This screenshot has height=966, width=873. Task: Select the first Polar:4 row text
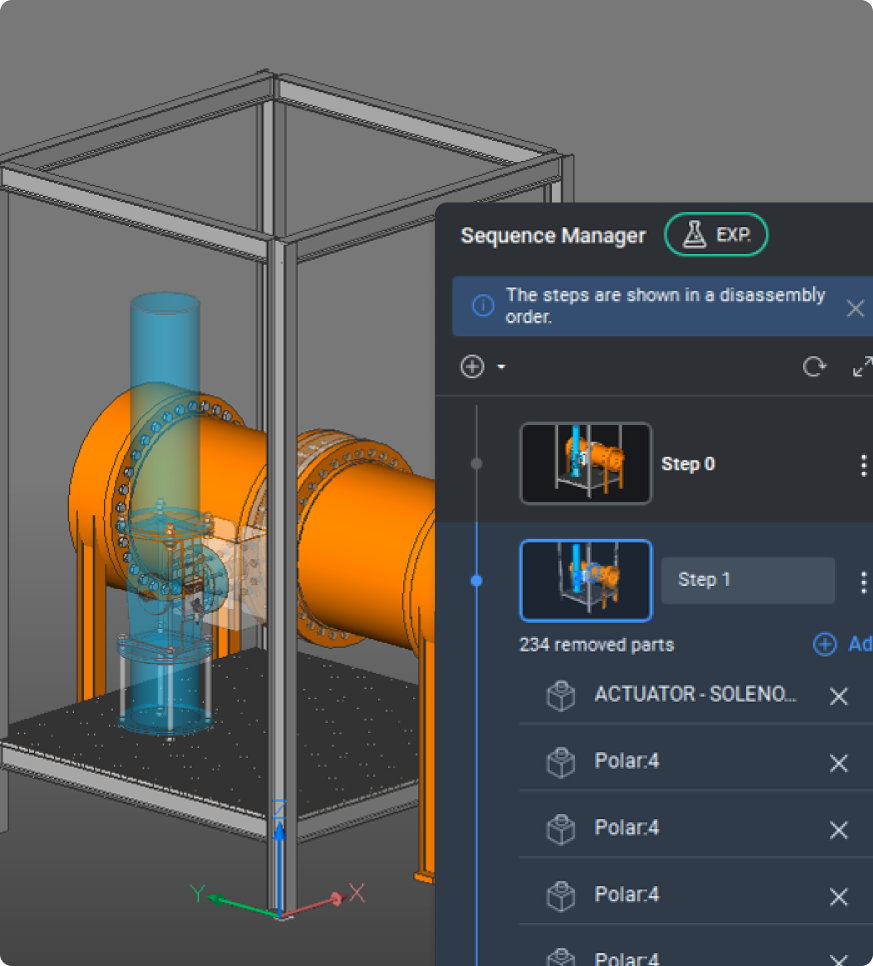coord(627,761)
